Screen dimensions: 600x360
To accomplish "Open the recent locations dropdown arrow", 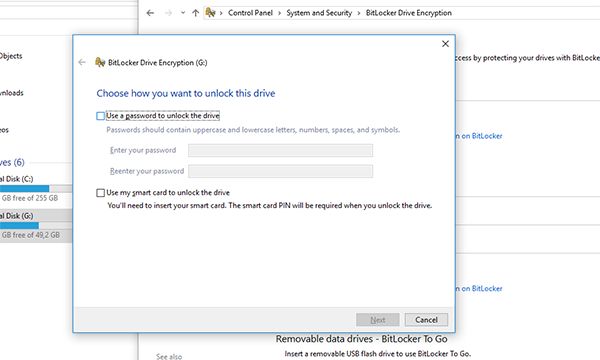I will click(183, 13).
